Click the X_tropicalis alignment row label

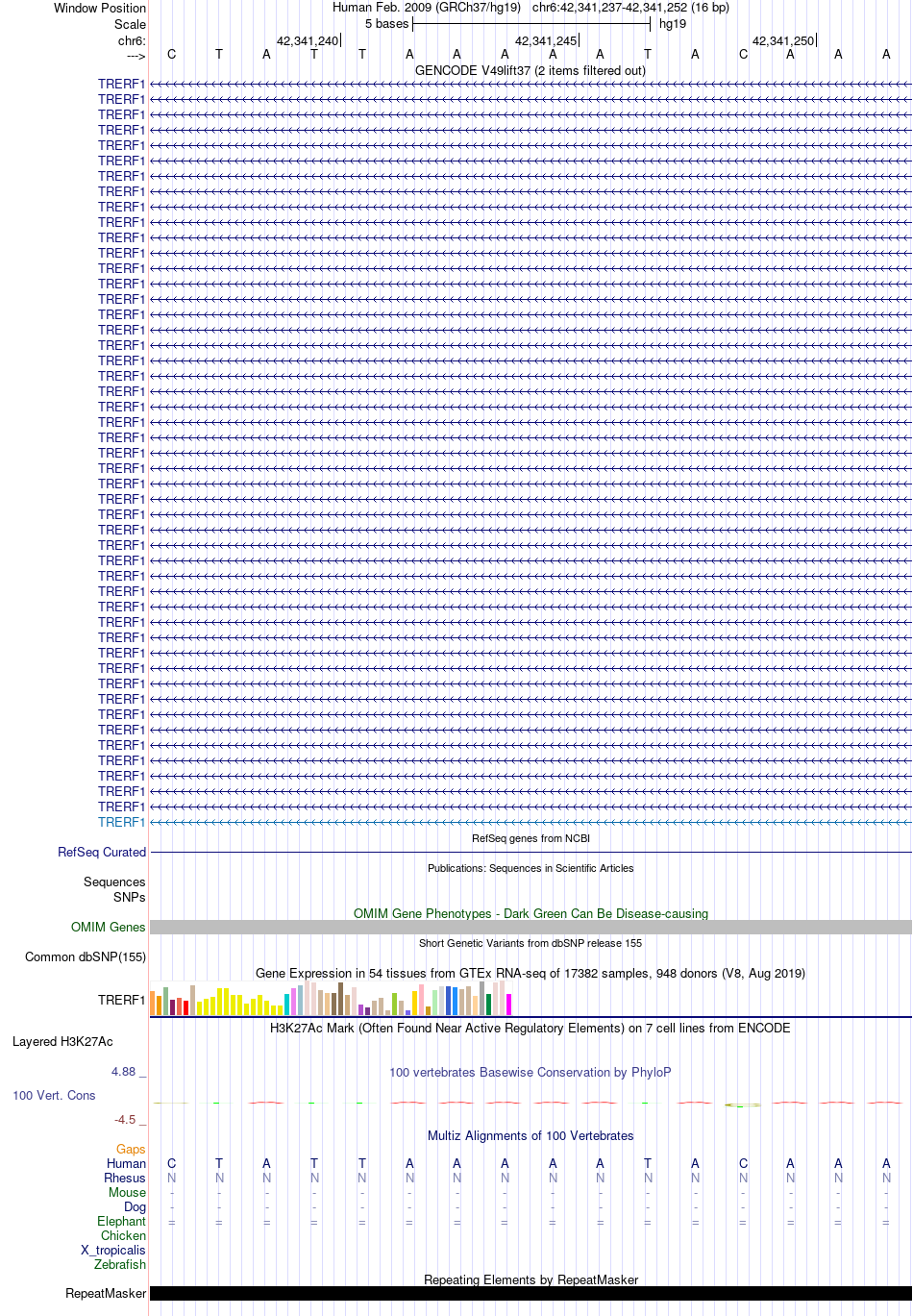(x=113, y=1250)
